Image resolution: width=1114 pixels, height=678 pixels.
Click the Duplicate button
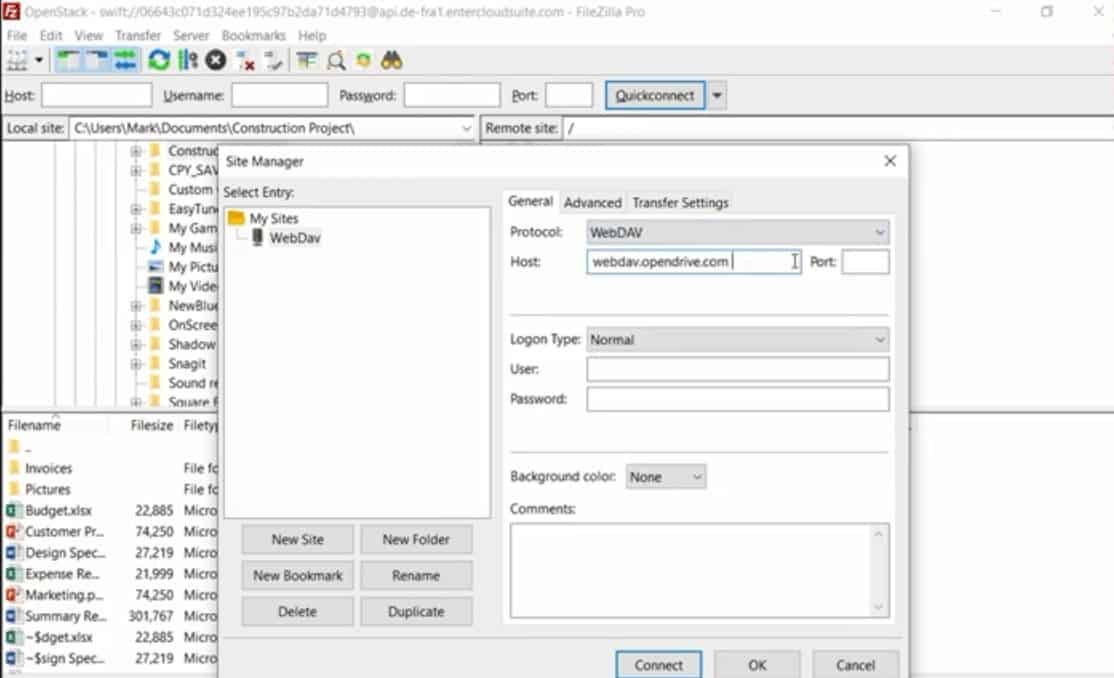point(416,611)
